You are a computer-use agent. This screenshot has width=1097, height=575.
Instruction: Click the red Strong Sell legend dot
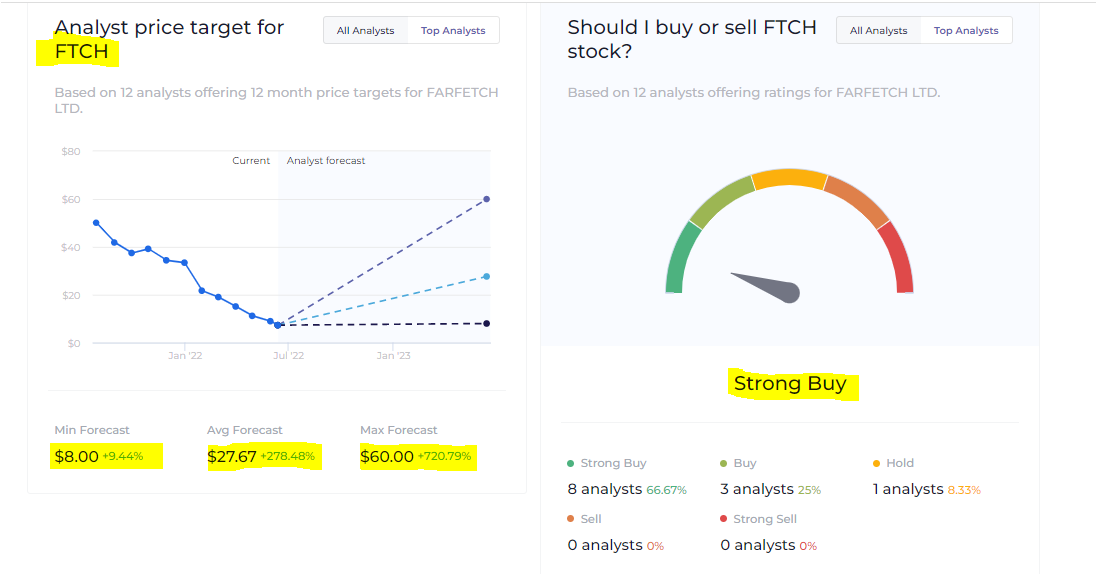[724, 519]
